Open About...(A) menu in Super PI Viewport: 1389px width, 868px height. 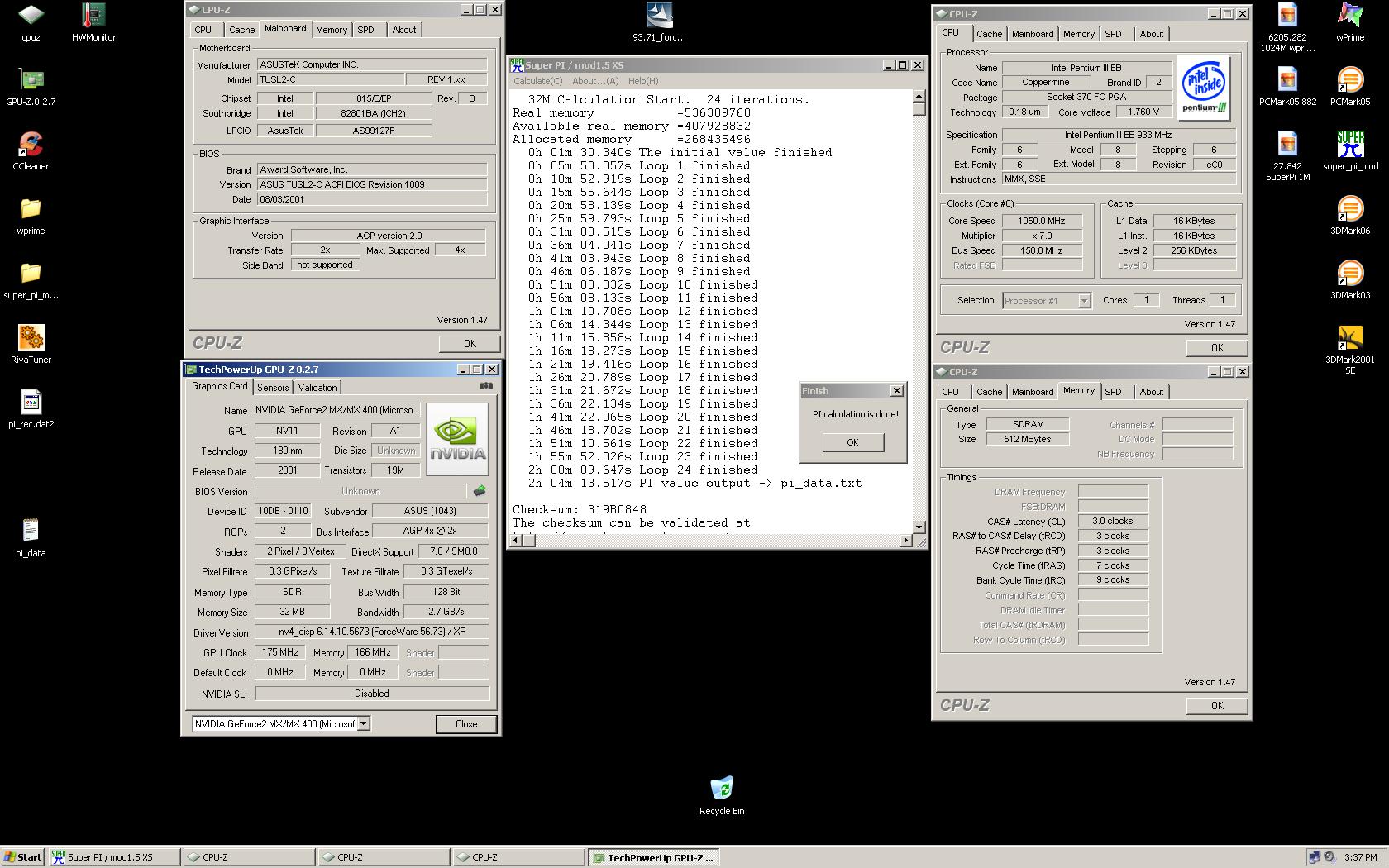coord(595,81)
